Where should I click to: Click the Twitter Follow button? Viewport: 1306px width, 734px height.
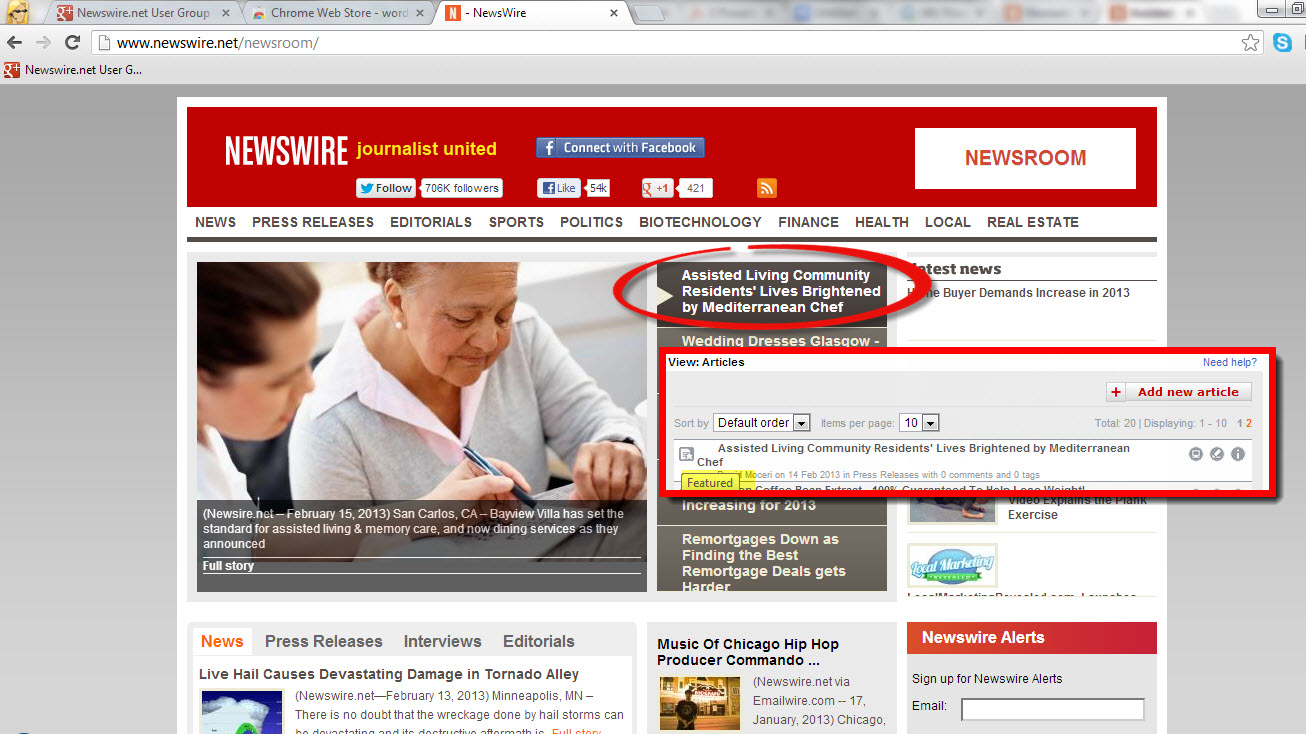coord(386,188)
